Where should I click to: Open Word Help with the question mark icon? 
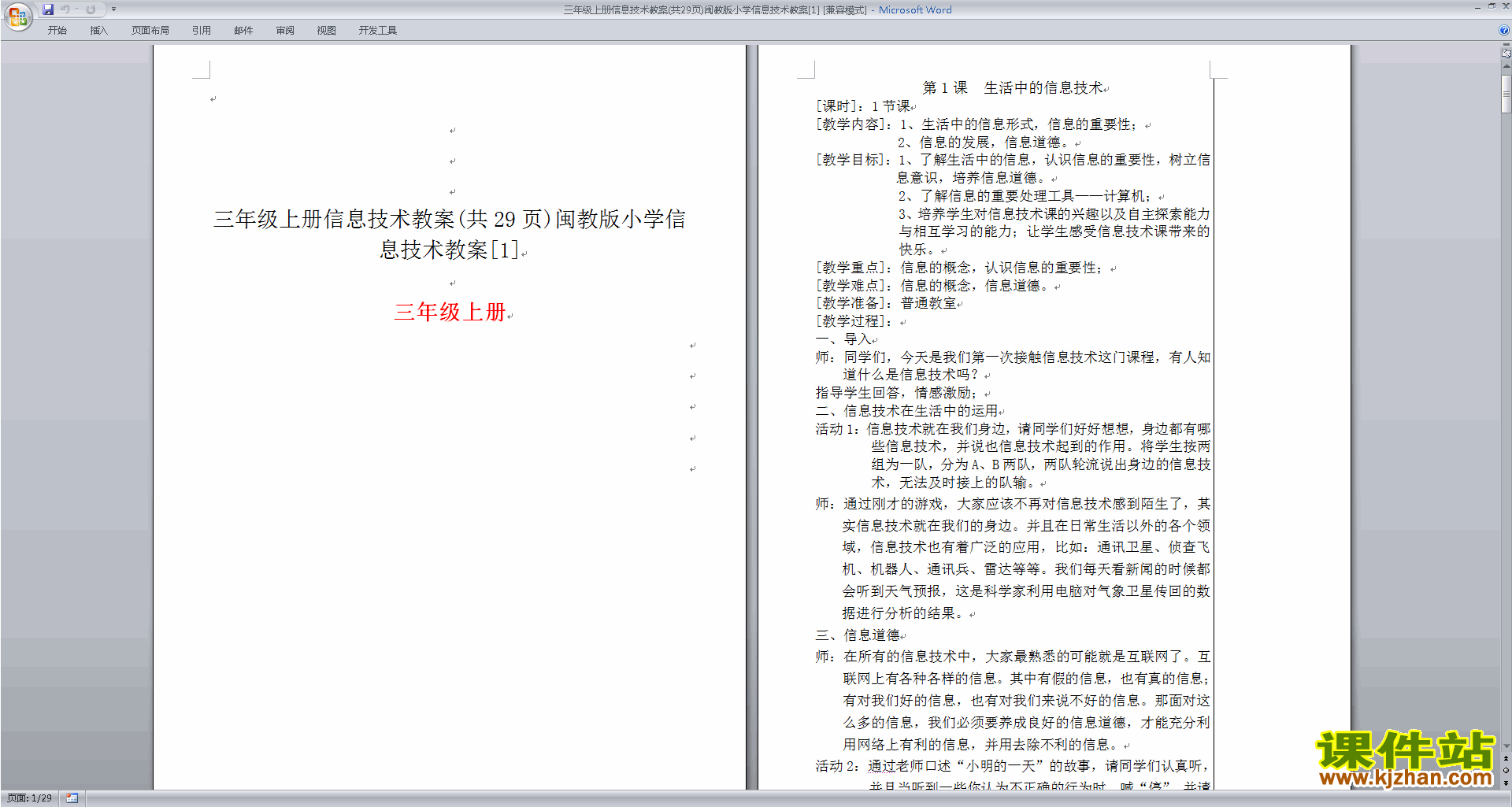click(x=1504, y=31)
